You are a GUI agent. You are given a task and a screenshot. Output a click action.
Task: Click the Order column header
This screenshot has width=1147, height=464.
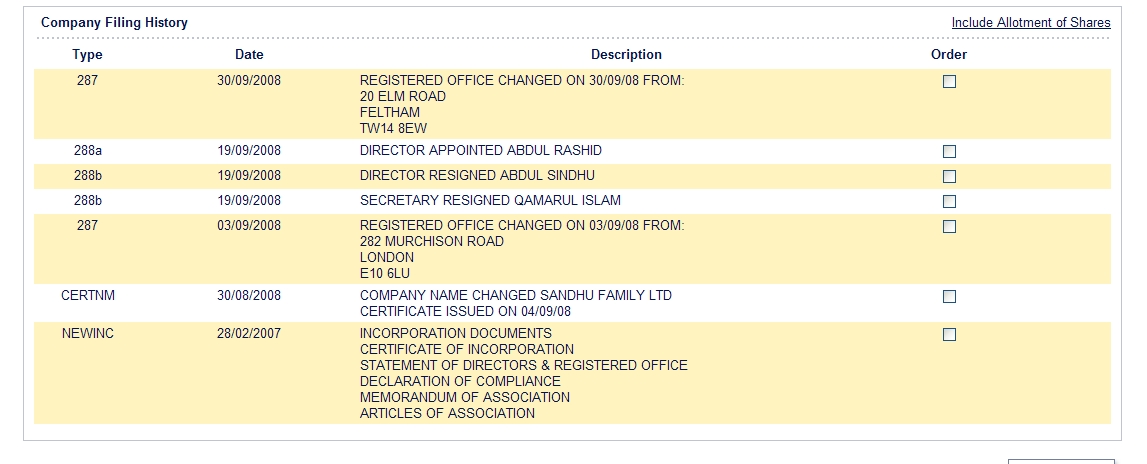[949, 55]
